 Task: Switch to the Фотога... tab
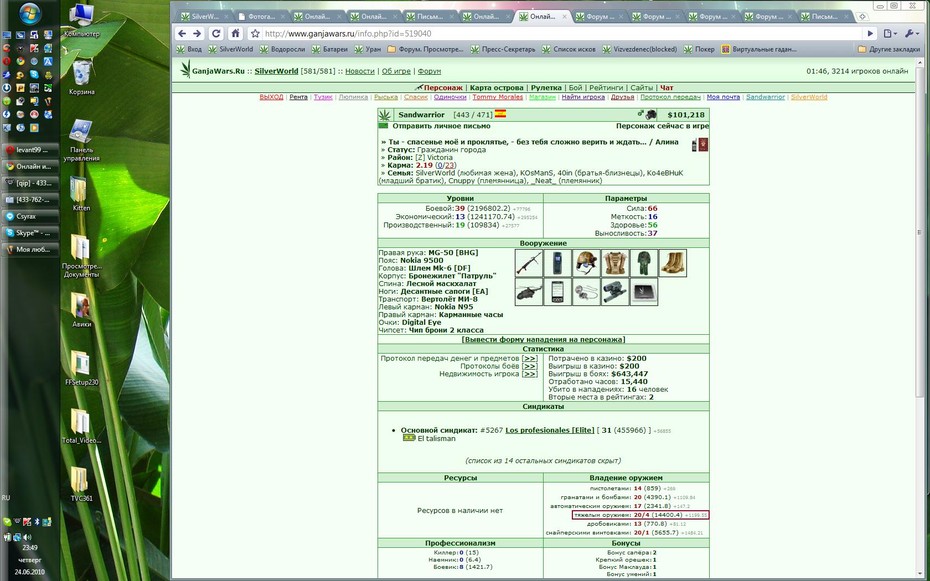(259, 17)
